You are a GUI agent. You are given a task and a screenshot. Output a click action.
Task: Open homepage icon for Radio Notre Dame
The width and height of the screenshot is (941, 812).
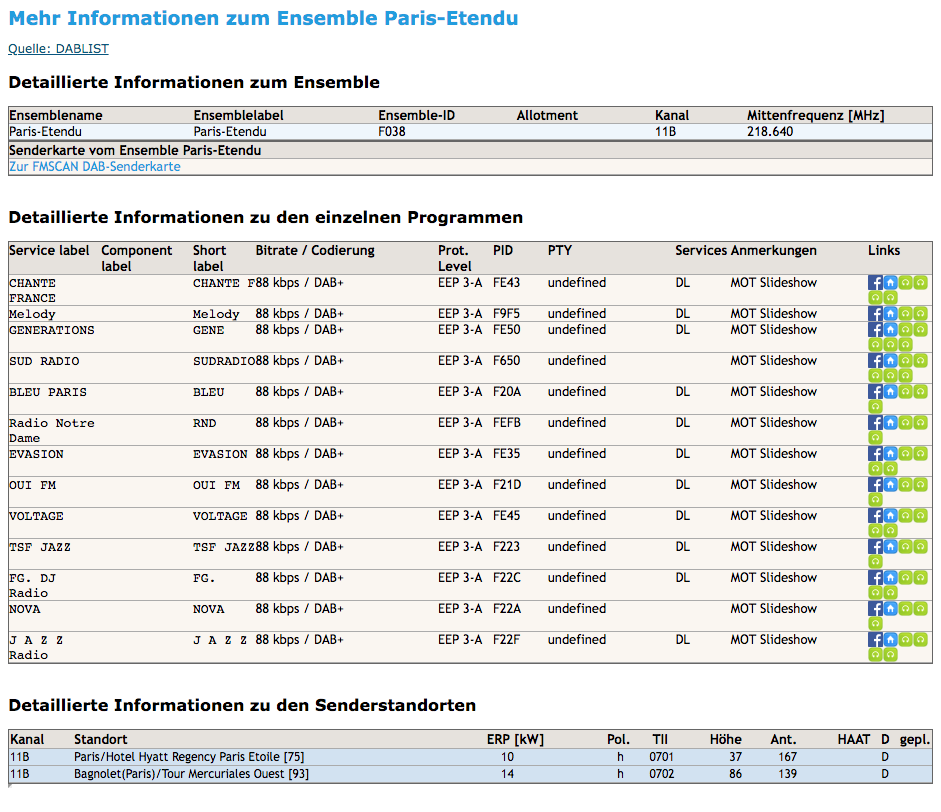click(891, 423)
